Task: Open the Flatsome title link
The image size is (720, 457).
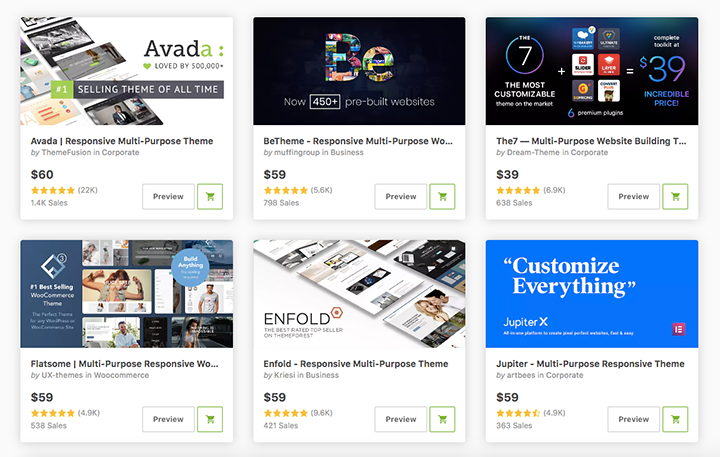Action: [x=124, y=364]
